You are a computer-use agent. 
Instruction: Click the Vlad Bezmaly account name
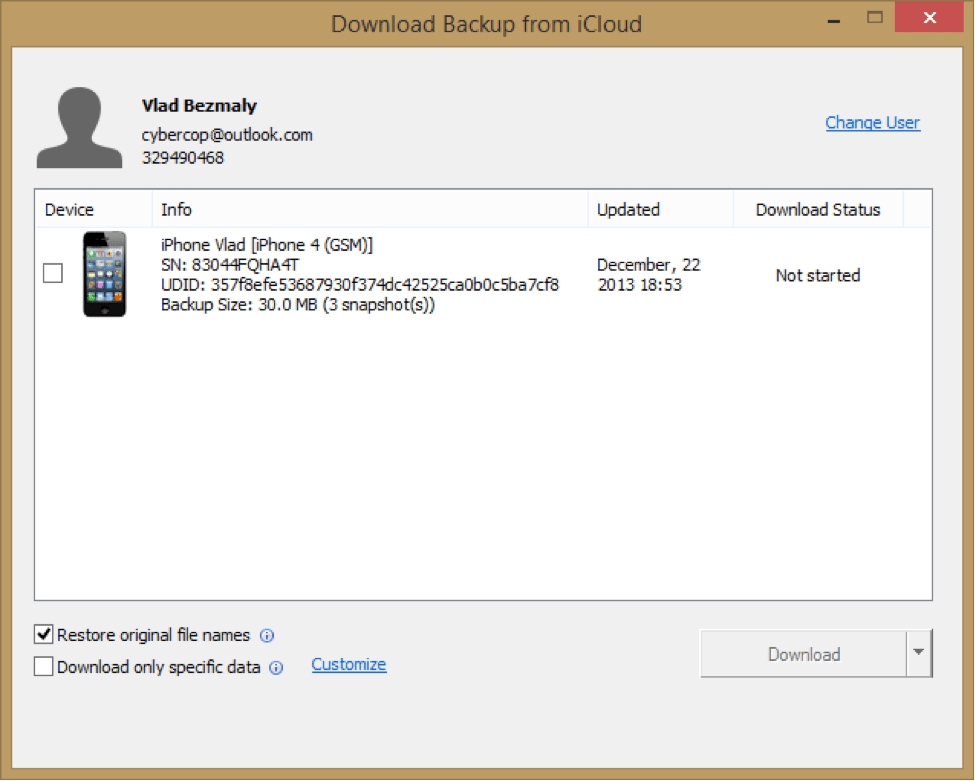point(199,106)
